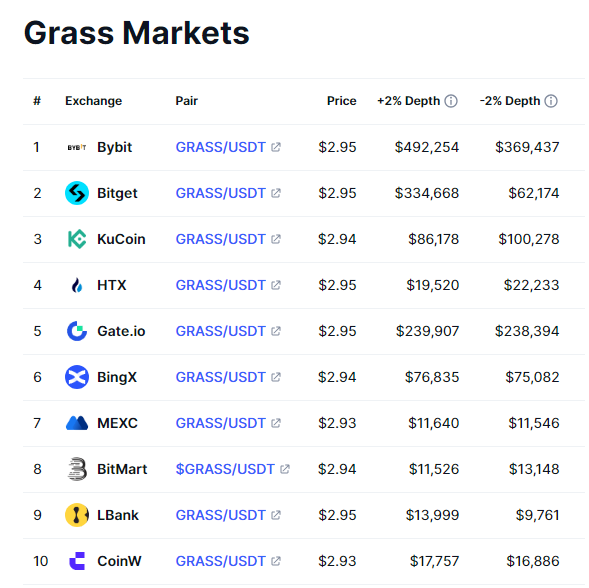Select the KuCoin exchange name
The width and height of the screenshot is (589, 588).
pyautogui.click(x=121, y=239)
